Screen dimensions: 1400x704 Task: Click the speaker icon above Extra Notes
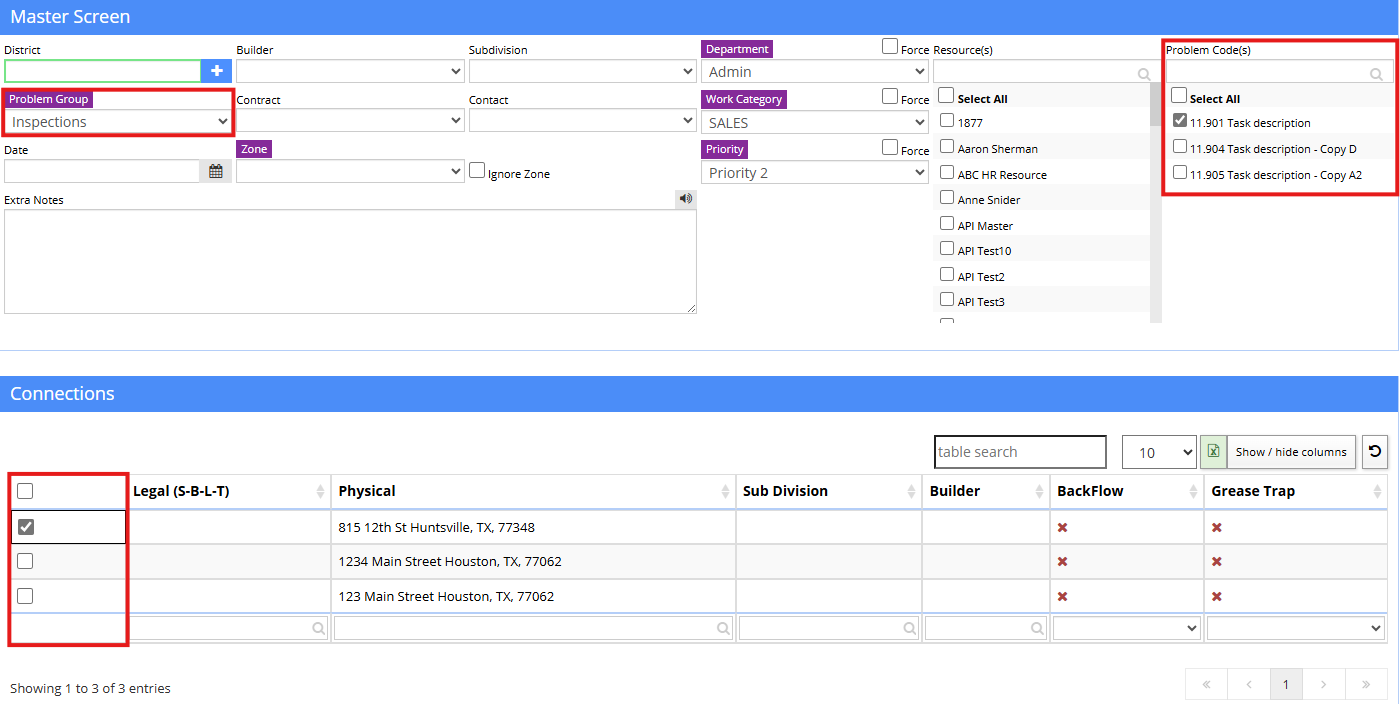coord(685,198)
